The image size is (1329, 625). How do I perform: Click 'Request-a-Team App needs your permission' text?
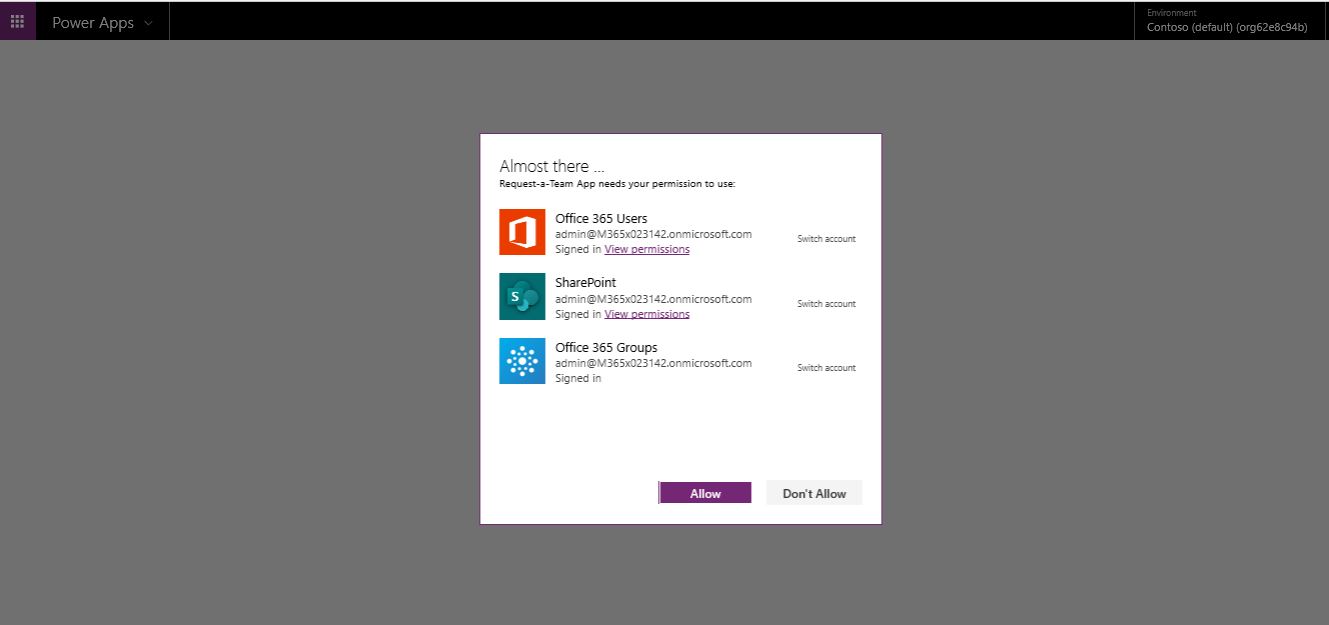[x=617, y=184]
